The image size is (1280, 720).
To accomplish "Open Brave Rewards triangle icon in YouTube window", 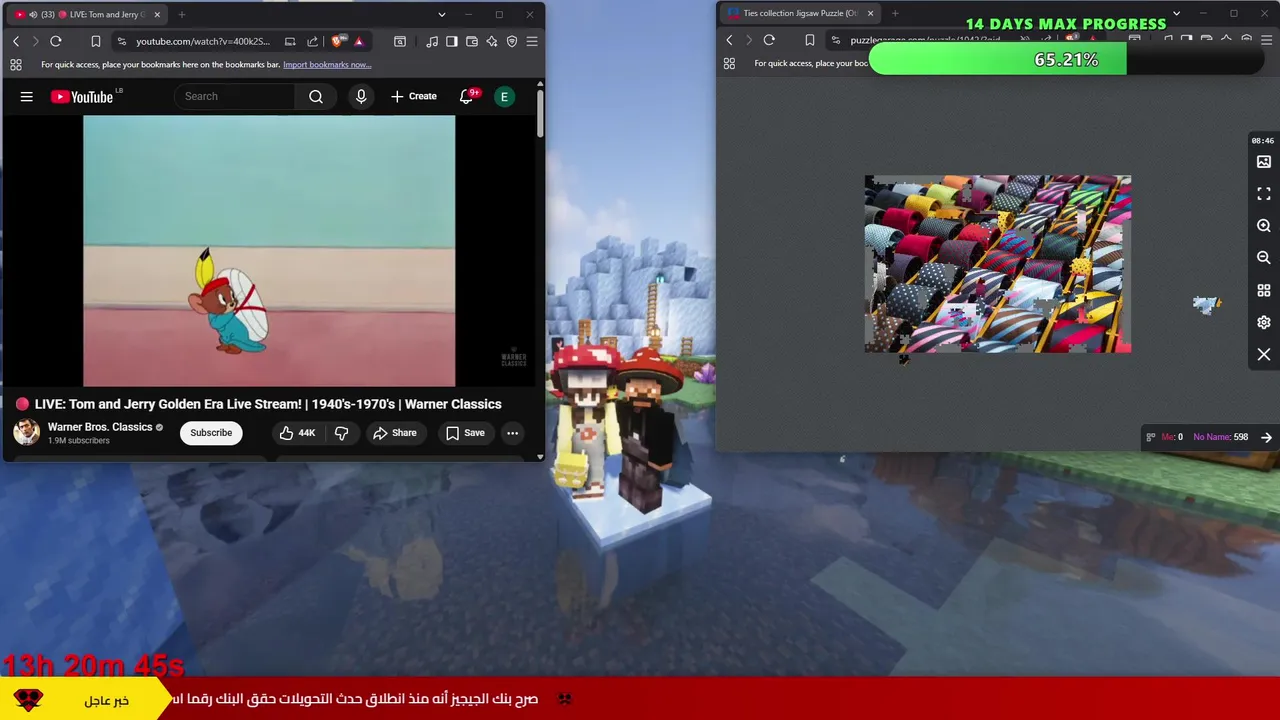I will 358,41.
